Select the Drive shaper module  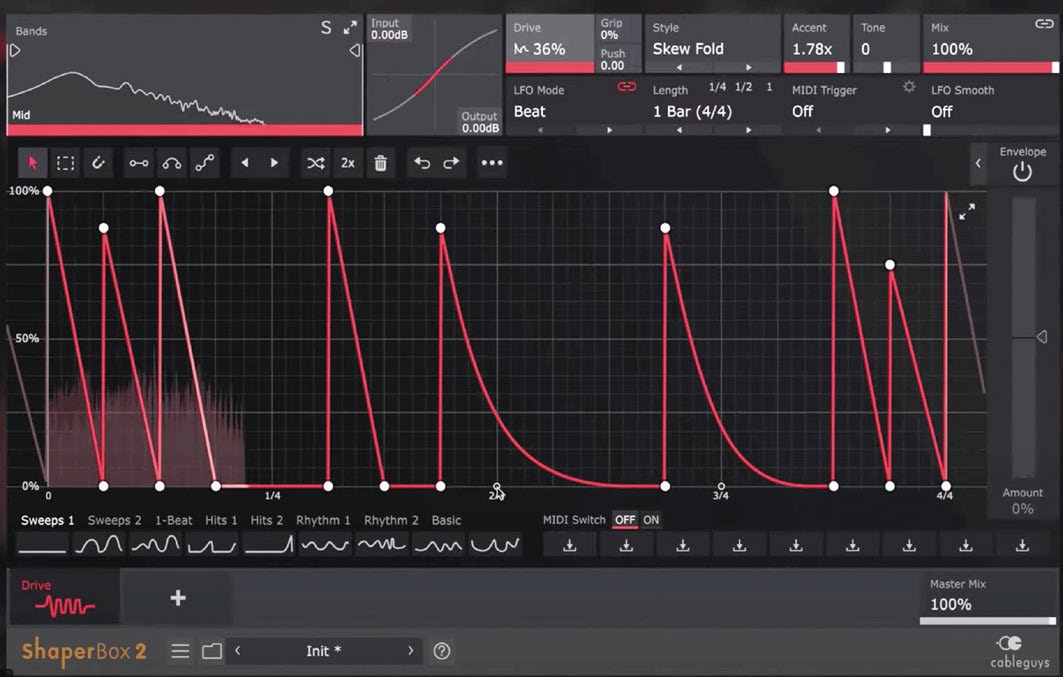click(x=64, y=597)
